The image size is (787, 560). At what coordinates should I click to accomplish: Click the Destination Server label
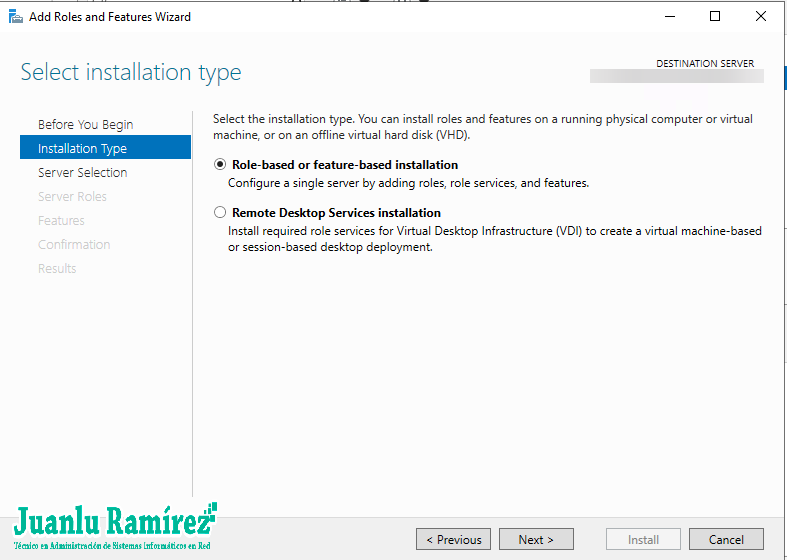705,64
